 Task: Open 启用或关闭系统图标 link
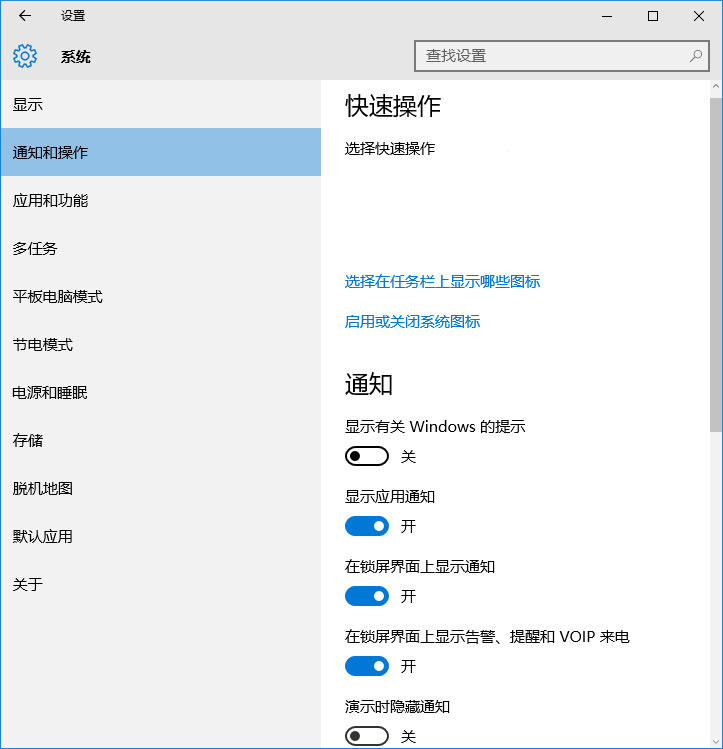pyautogui.click(x=412, y=322)
